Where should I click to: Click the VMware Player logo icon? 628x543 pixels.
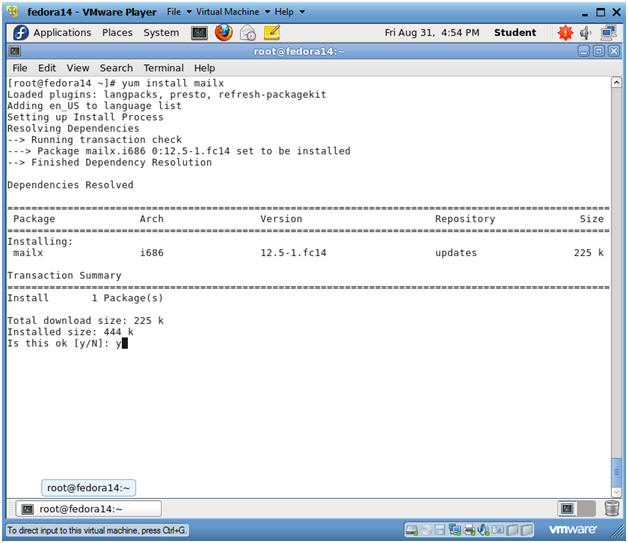pyautogui.click(x=12, y=12)
